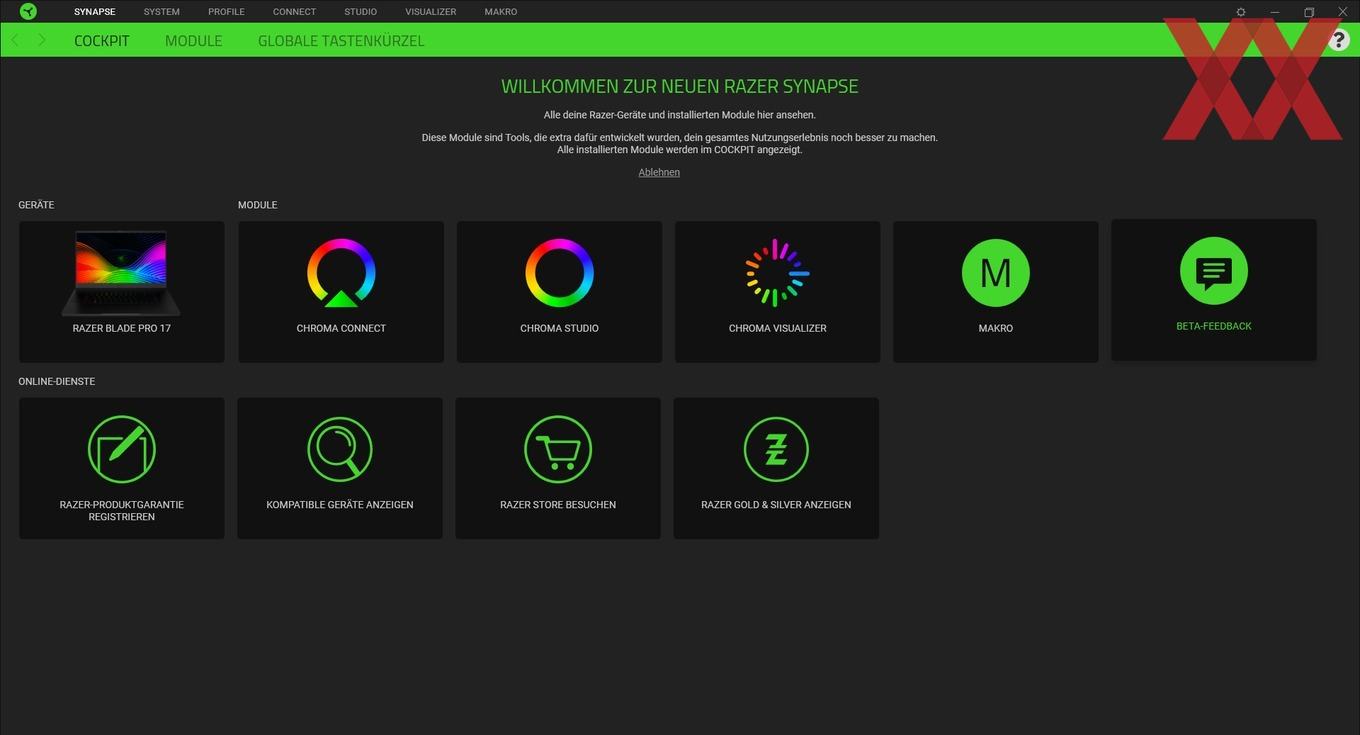Click the RAZER GOLD & SILVER ANZEIGEN label
The image size is (1360, 735).
click(x=776, y=505)
